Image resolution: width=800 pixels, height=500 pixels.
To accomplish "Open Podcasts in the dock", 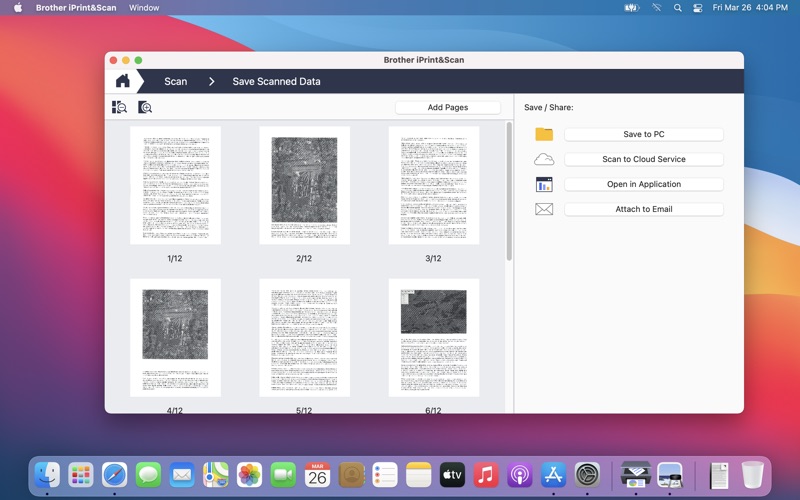I will (520, 475).
